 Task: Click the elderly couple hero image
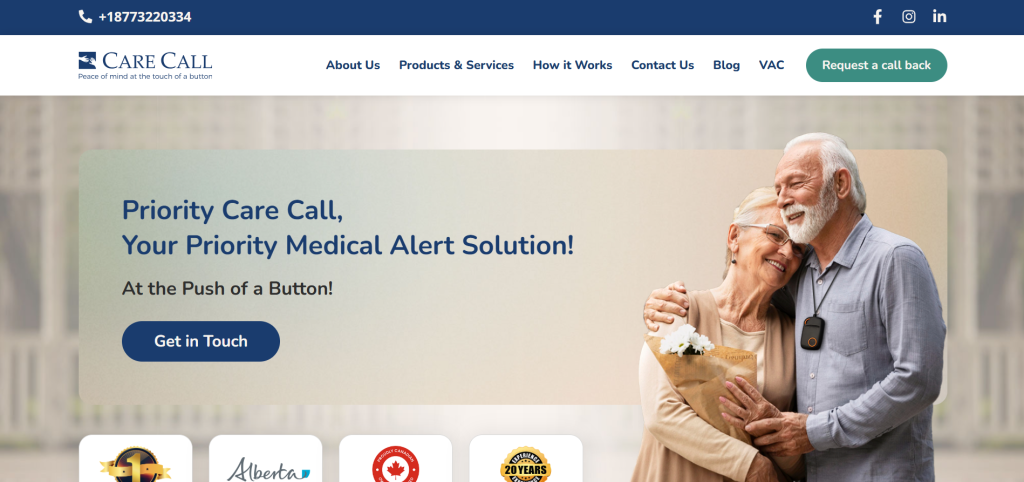[788, 307]
